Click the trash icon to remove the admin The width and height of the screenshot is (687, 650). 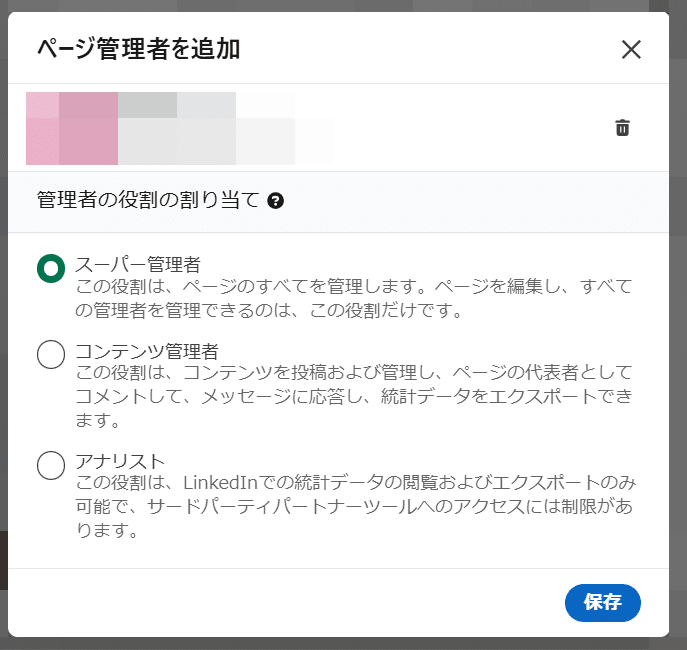point(622,127)
